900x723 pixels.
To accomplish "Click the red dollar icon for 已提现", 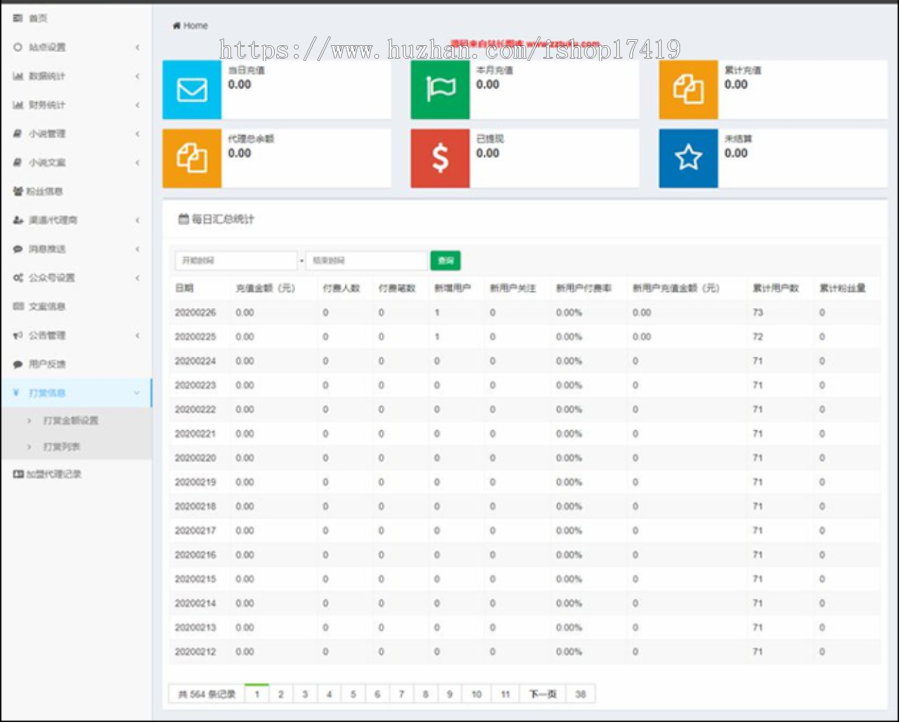I will click(440, 158).
